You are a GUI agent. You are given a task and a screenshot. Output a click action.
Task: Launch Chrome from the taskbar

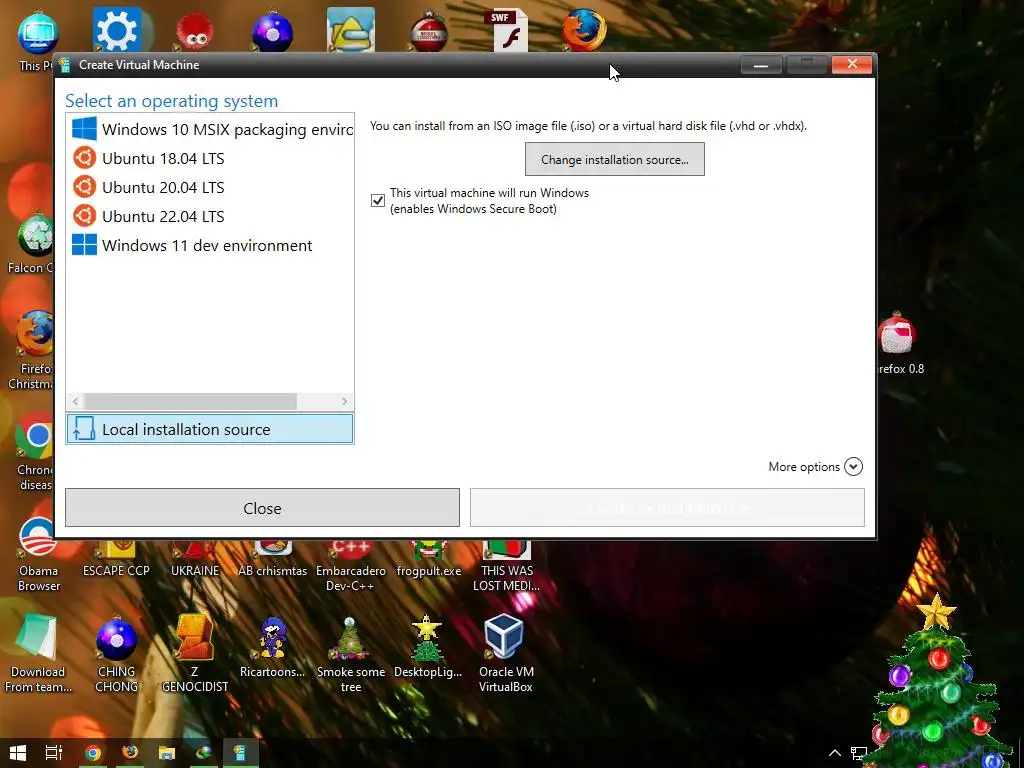tap(93, 753)
